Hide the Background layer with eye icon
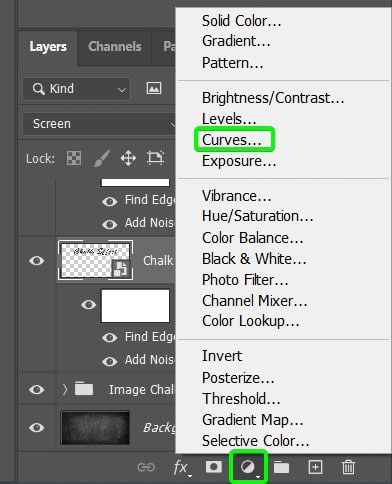This screenshot has height=484, width=392. click(x=37, y=427)
